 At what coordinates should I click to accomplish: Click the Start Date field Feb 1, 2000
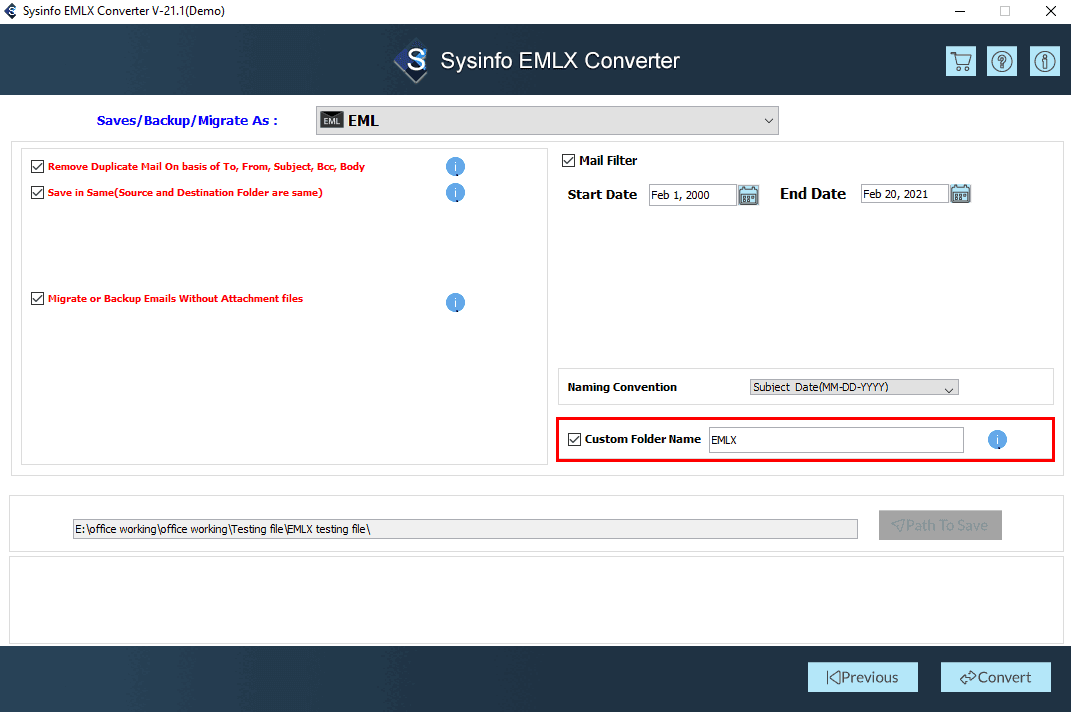click(x=692, y=195)
